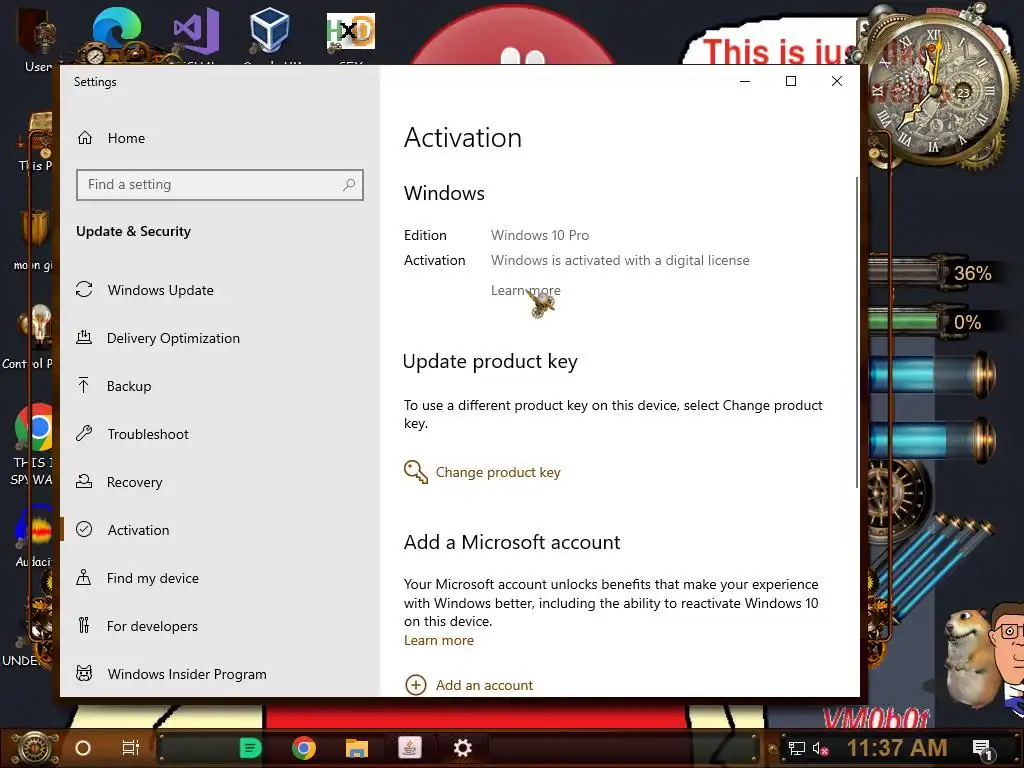Click the Find my device icon
Image resolution: width=1024 pixels, height=768 pixels.
click(x=84, y=577)
